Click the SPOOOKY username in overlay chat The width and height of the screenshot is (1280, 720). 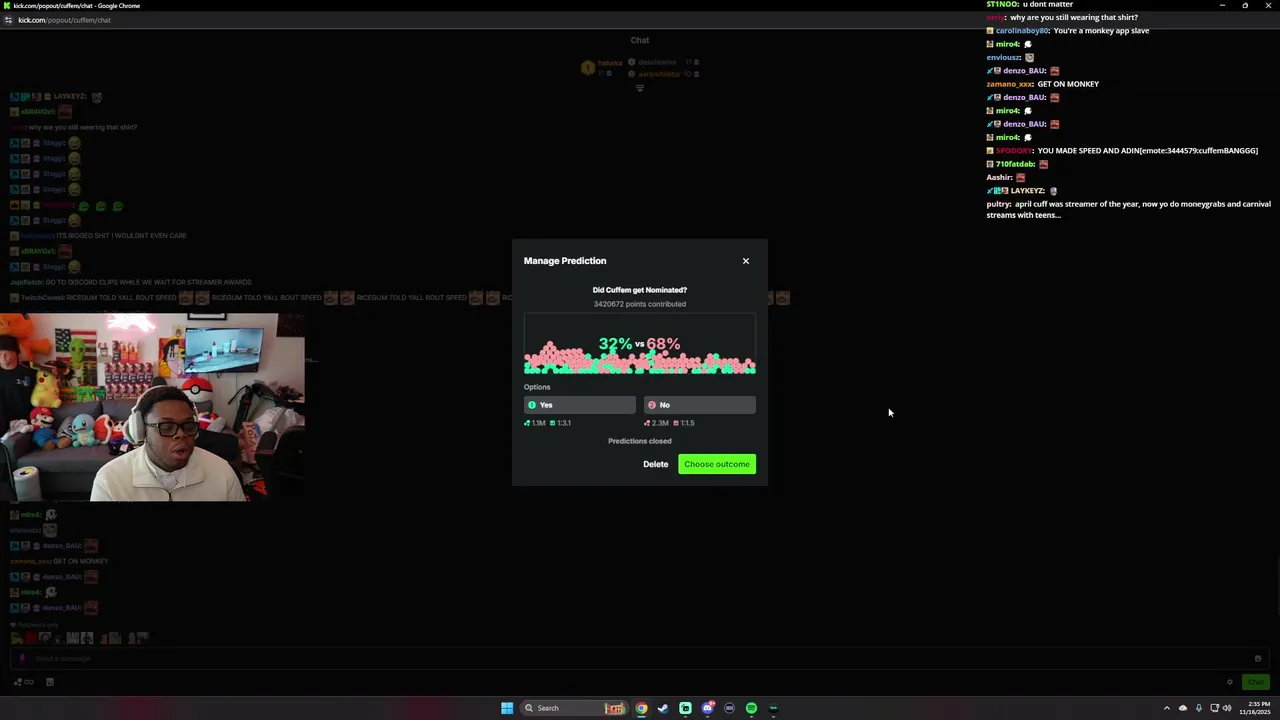1014,151
